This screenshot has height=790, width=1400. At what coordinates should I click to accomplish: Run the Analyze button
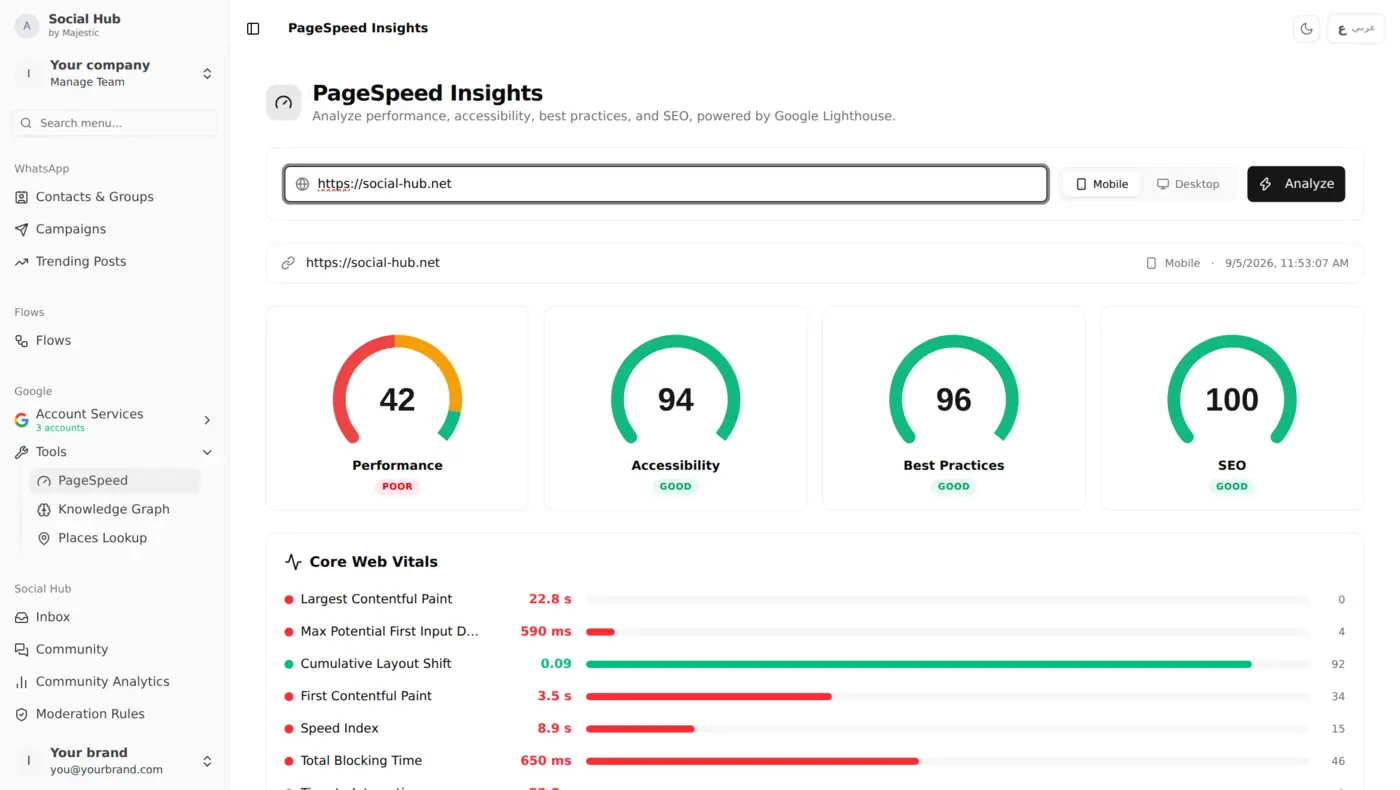coord(1296,184)
